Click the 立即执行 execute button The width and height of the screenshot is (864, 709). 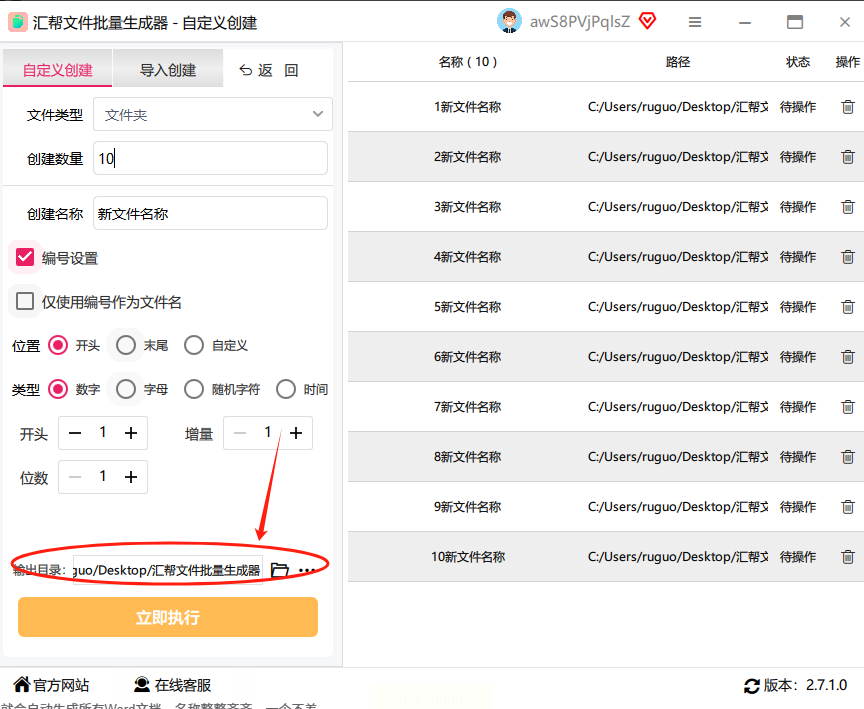click(168, 617)
